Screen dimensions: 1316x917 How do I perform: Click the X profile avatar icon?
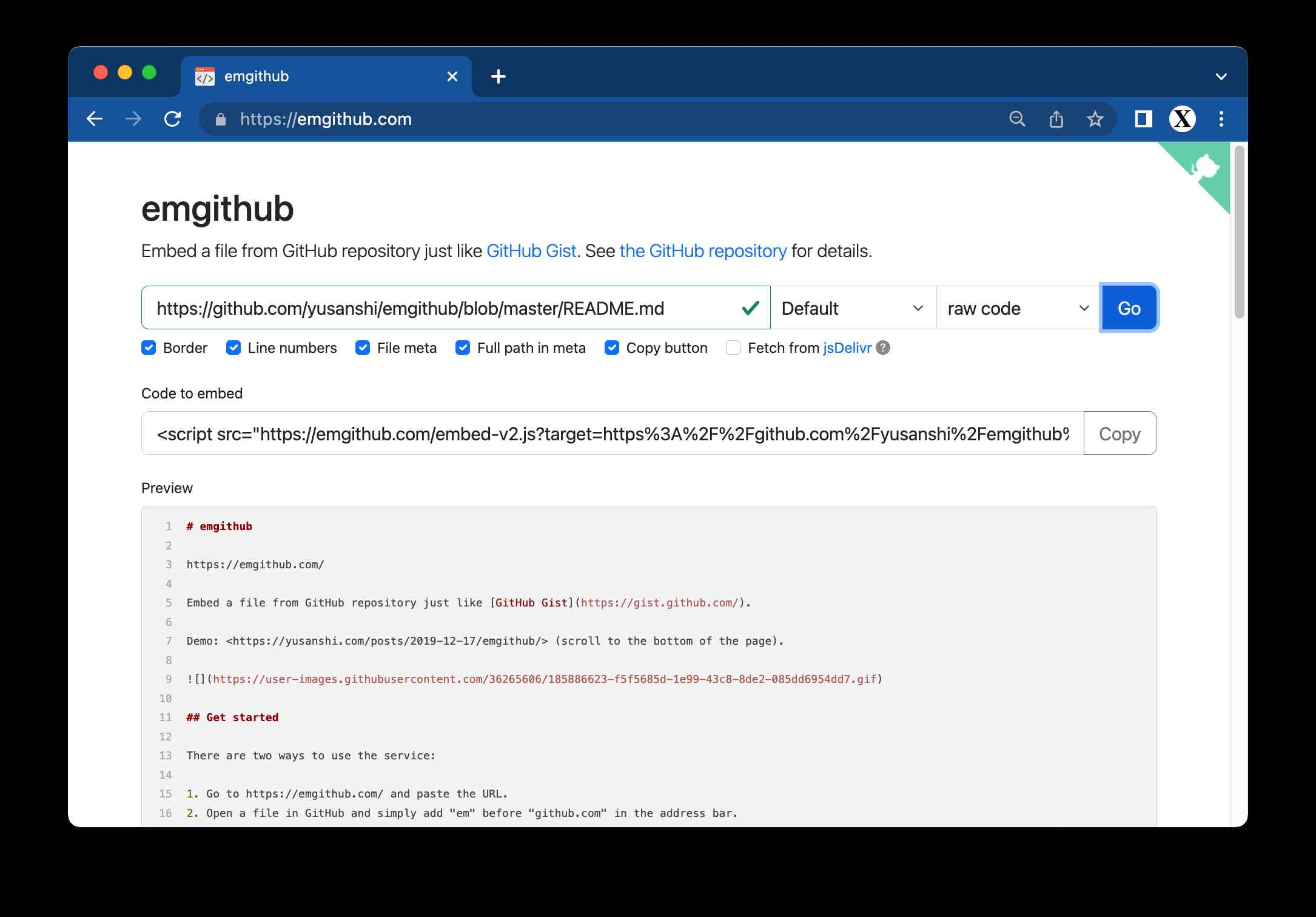(x=1183, y=119)
